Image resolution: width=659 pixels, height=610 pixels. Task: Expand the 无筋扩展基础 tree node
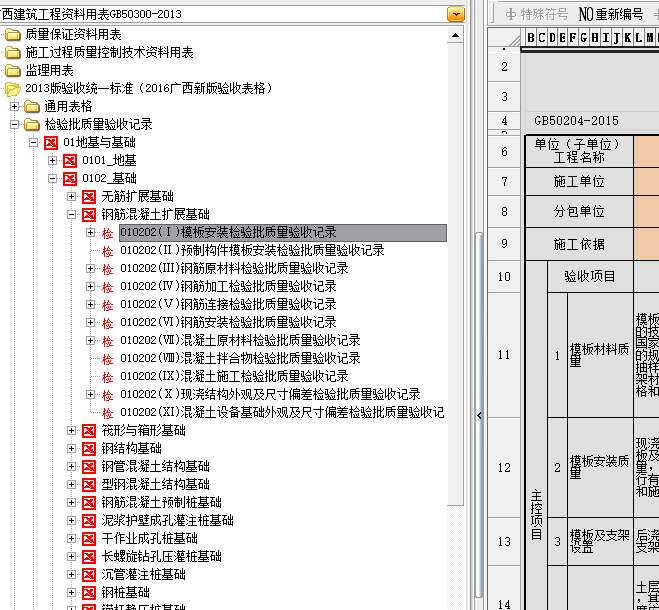(72, 197)
